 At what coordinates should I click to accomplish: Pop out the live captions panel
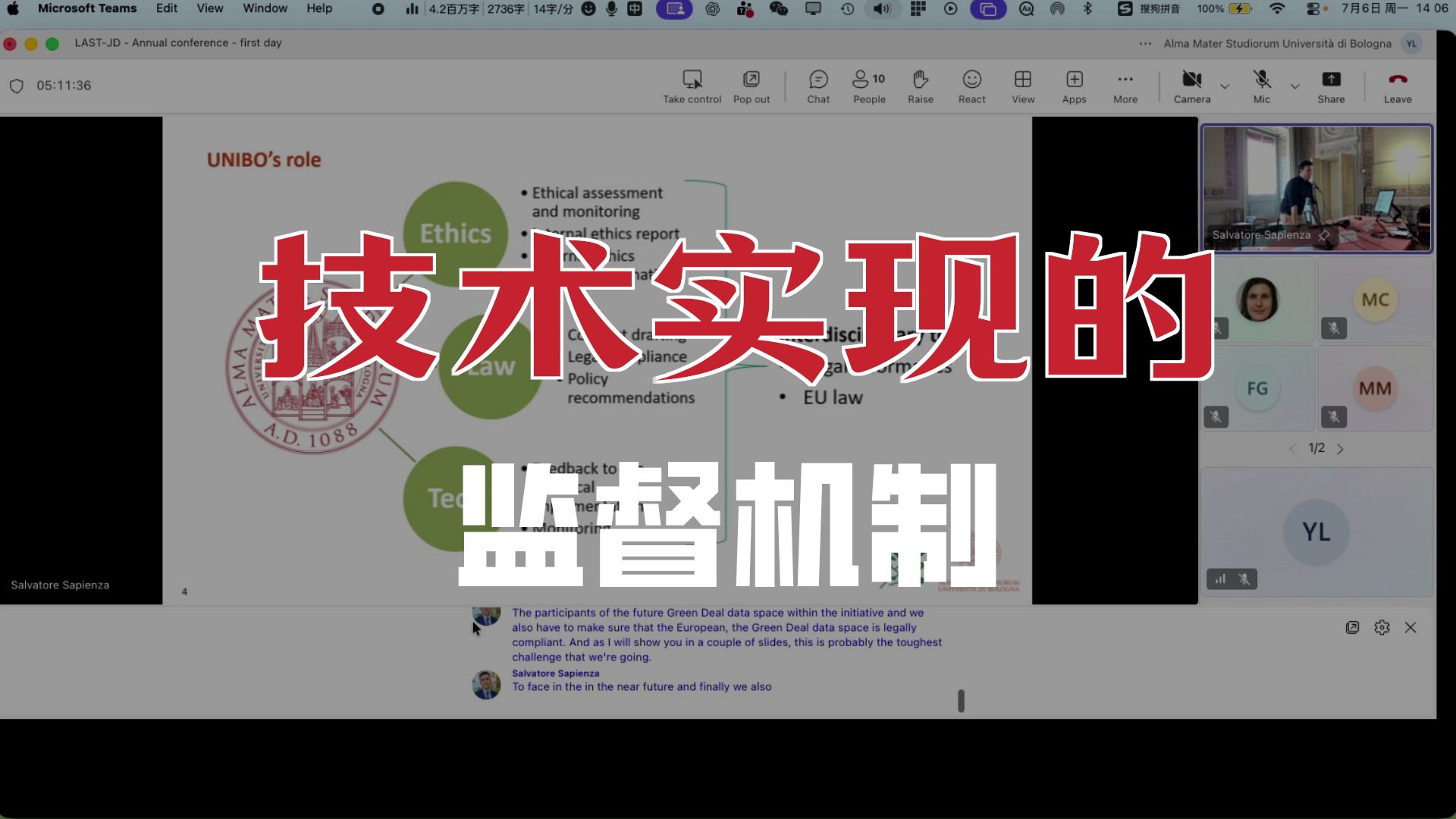1352,628
